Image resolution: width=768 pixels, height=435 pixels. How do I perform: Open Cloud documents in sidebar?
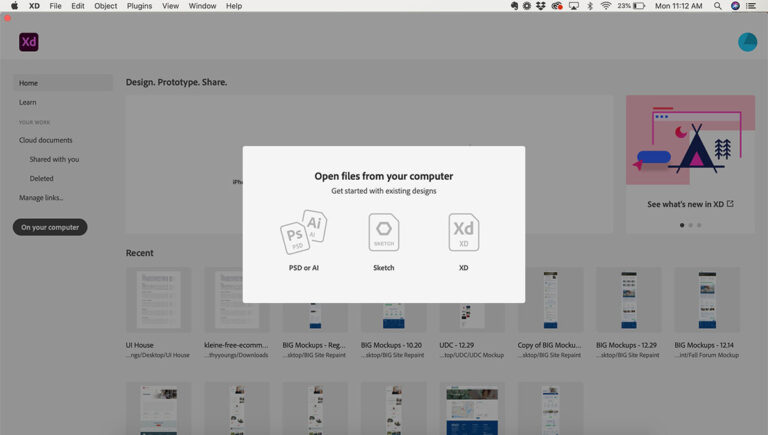click(x=46, y=140)
